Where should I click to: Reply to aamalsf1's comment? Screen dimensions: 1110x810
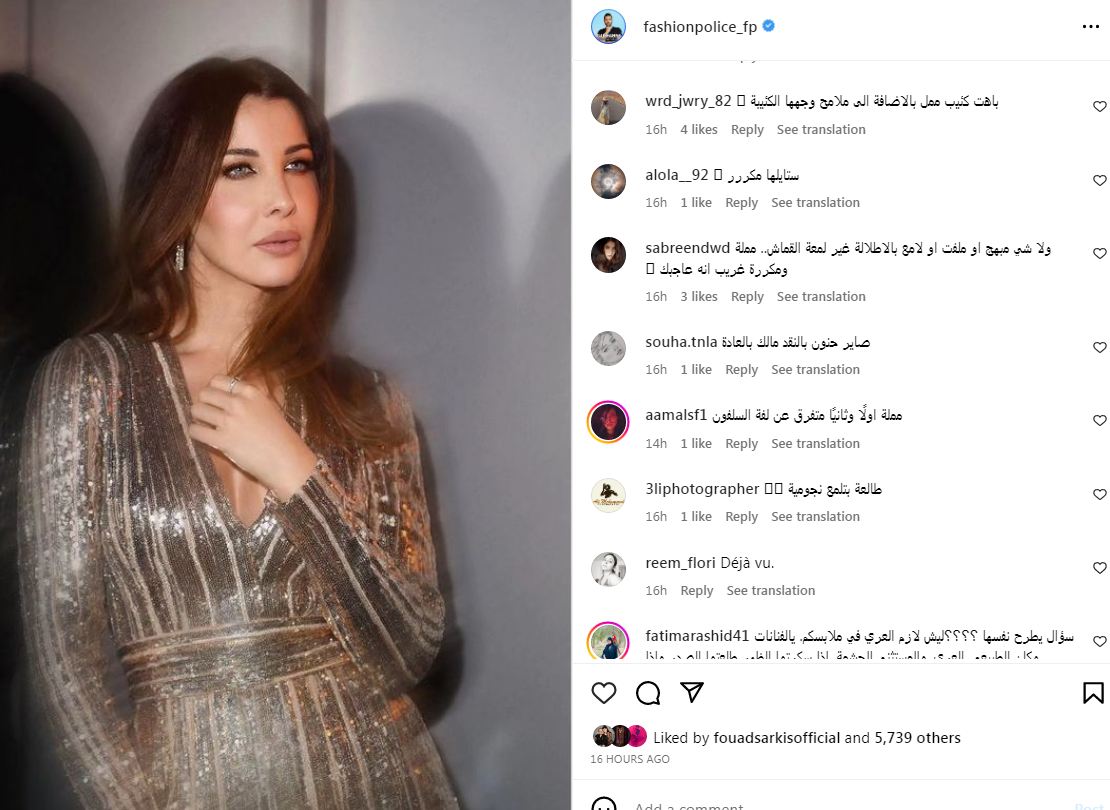[741, 444]
